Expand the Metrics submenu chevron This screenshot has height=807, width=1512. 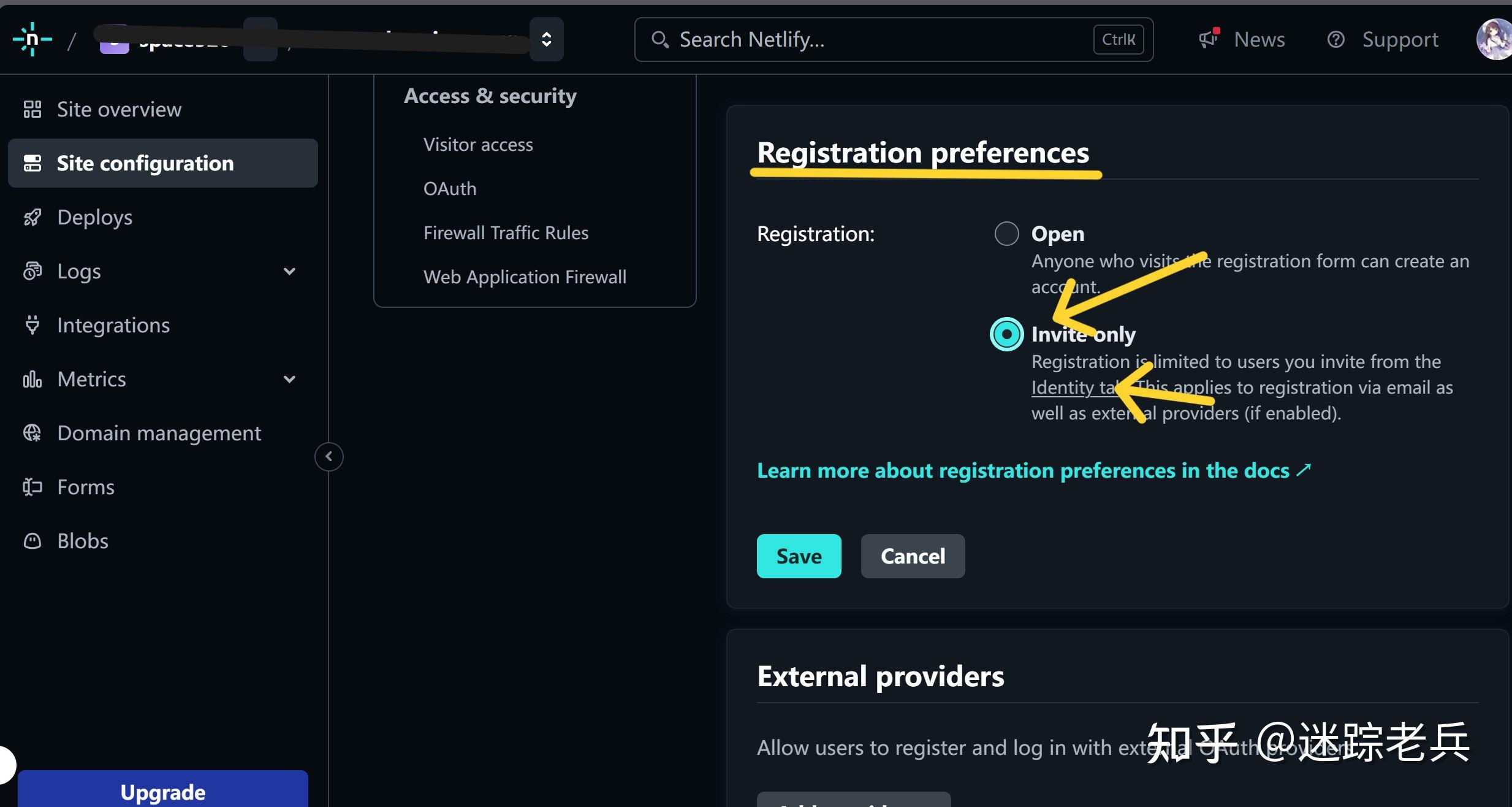(x=290, y=379)
